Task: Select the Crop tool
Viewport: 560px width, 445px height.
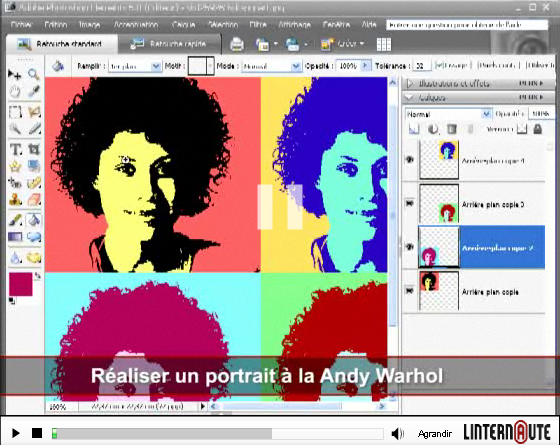Action: [34, 149]
